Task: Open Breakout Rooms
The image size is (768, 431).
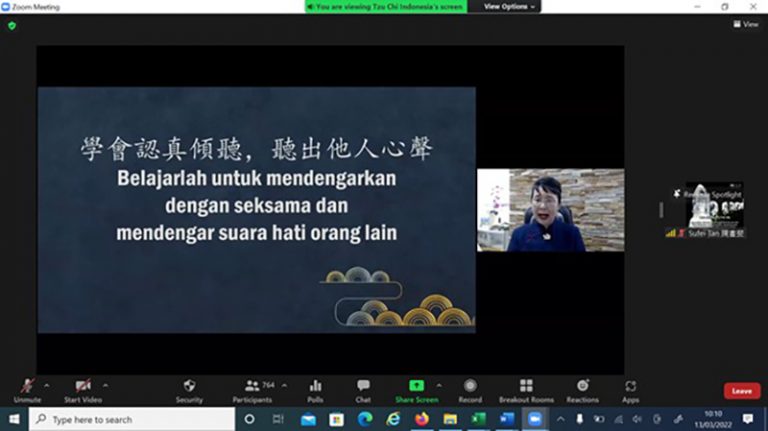Action: [526, 389]
